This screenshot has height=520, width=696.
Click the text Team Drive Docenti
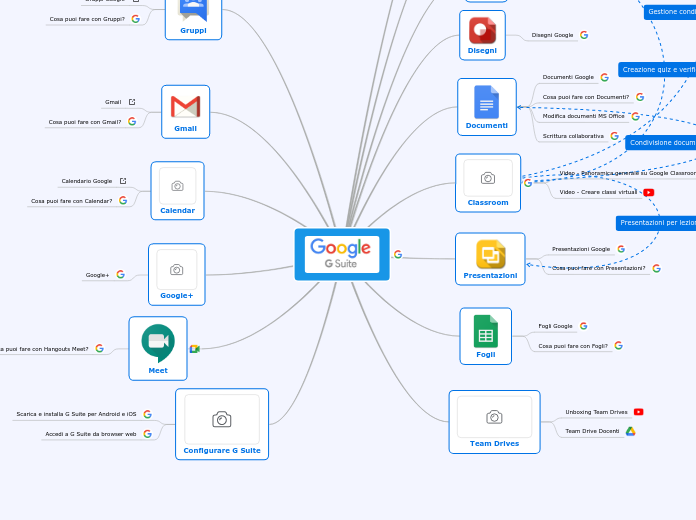592,431
